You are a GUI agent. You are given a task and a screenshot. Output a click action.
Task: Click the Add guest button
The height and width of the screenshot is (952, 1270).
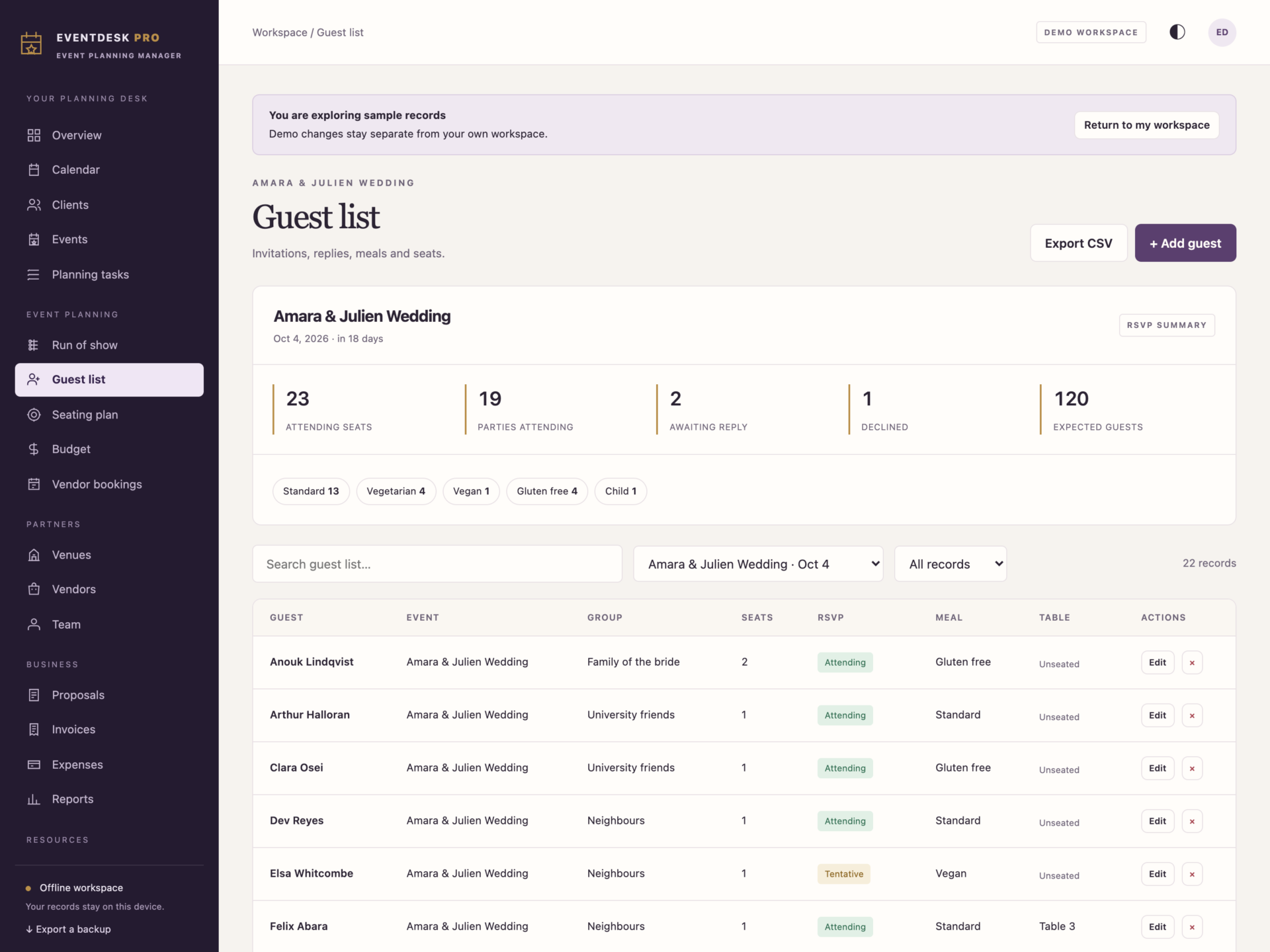click(1185, 243)
